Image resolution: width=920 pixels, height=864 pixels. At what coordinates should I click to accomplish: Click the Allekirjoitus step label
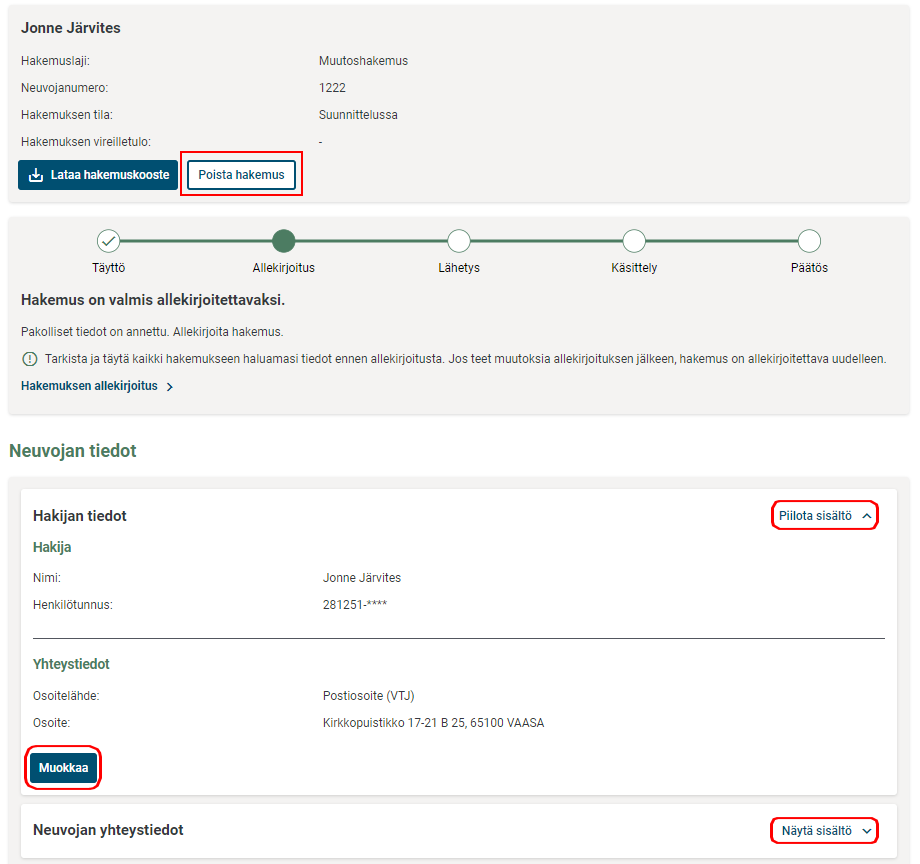coord(284,268)
